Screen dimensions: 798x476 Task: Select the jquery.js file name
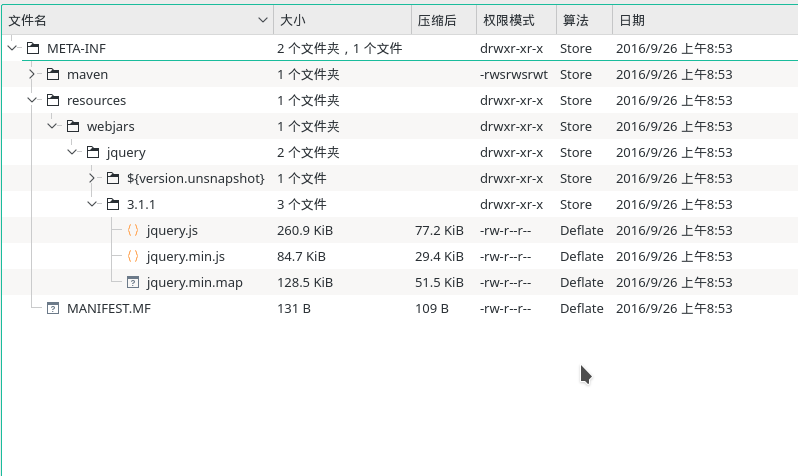172,231
